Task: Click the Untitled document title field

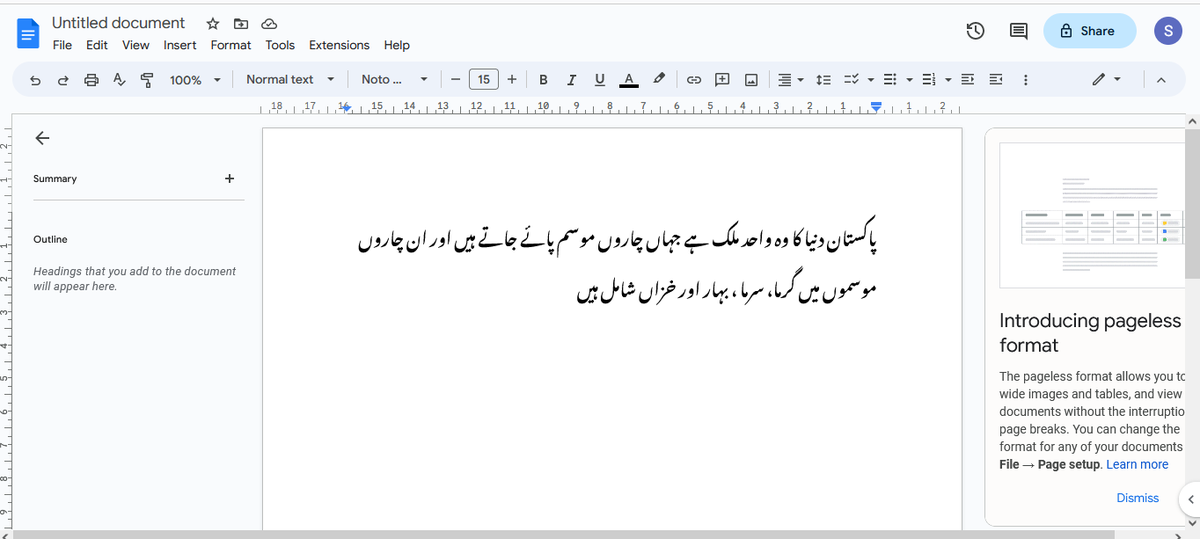Action: 118,22
